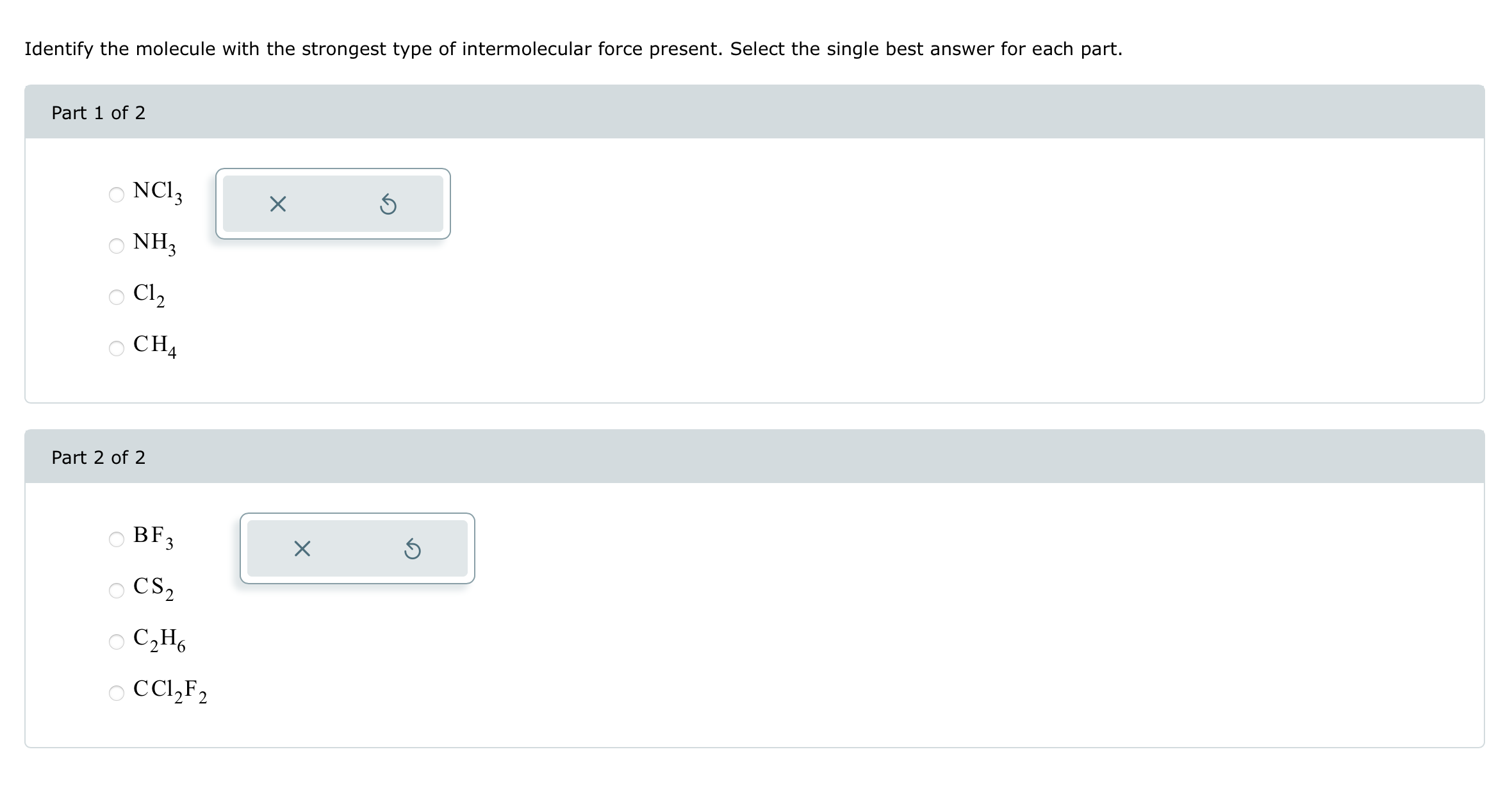The width and height of the screenshot is (1512, 788).
Task: Click the Part 1 of 2 header
Action: tap(99, 113)
